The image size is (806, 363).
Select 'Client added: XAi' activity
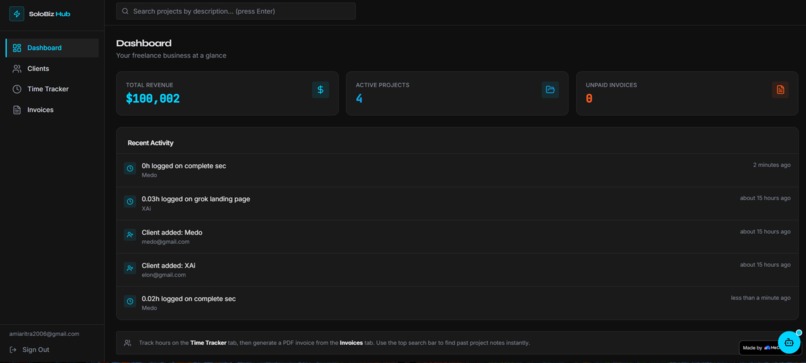tap(457, 270)
